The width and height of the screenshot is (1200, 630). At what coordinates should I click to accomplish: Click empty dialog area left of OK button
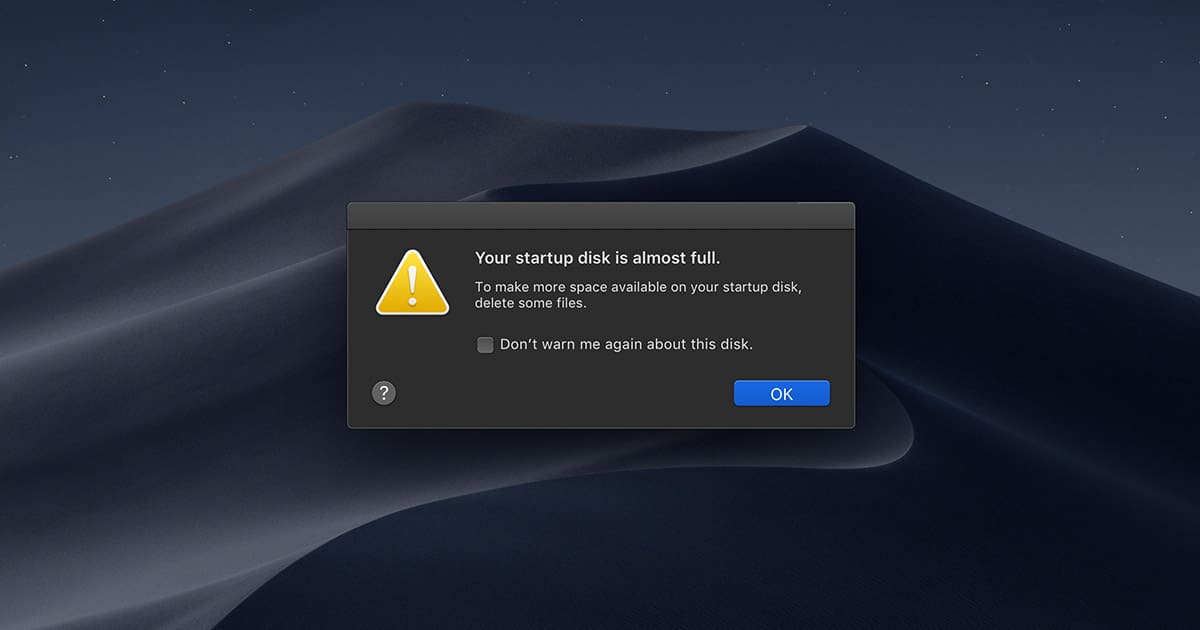point(600,393)
